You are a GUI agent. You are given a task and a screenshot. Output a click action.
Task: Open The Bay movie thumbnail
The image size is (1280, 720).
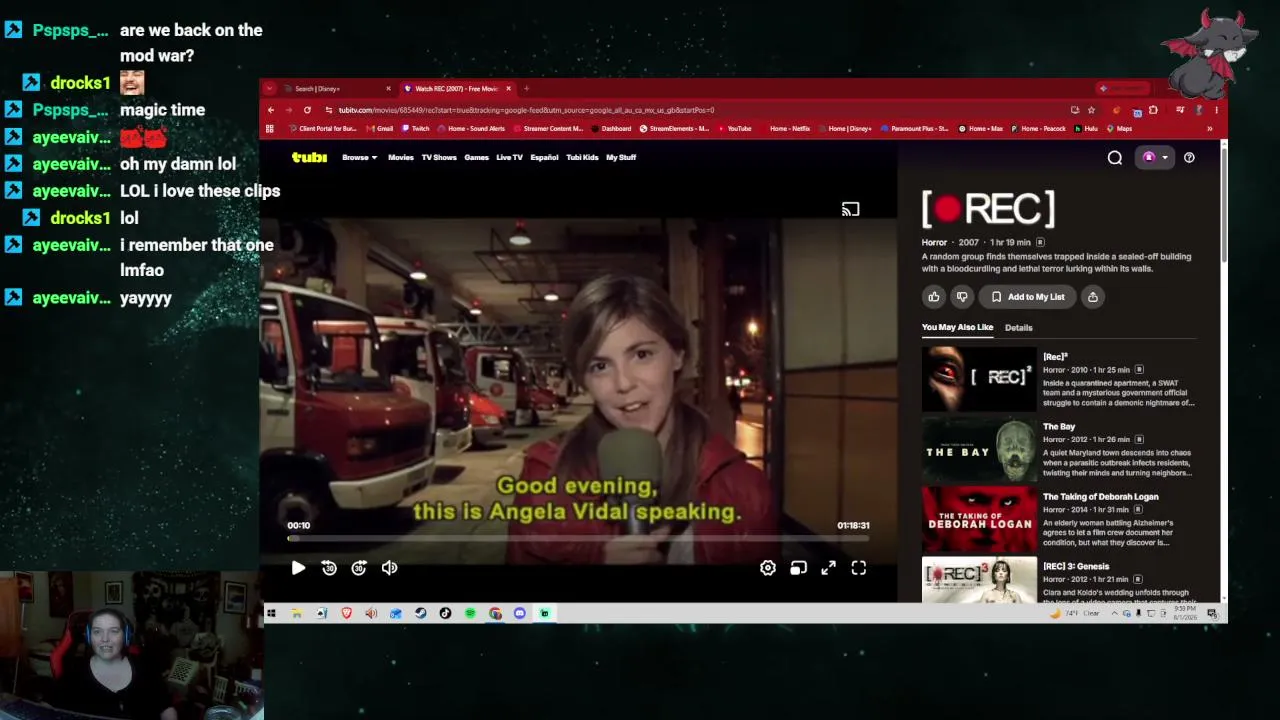click(979, 449)
